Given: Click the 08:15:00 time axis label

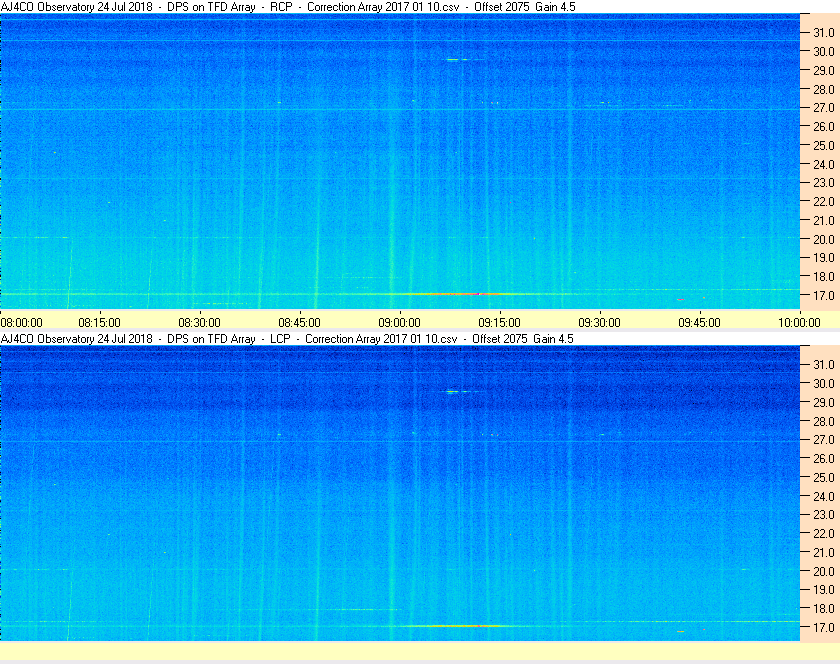Looking at the screenshot, I should pos(100,323).
